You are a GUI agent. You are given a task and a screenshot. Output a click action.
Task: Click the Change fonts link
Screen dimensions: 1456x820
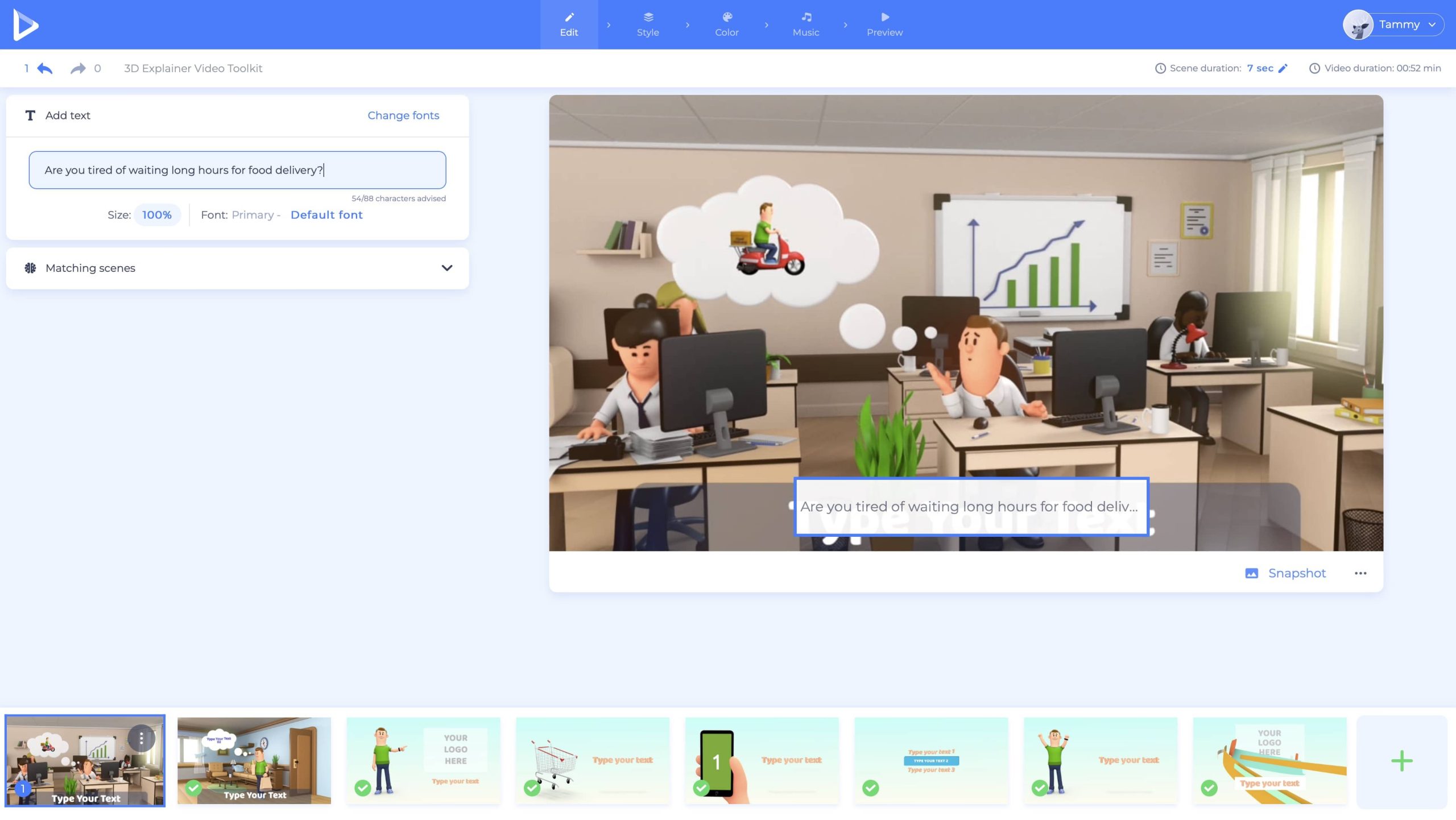coord(403,115)
